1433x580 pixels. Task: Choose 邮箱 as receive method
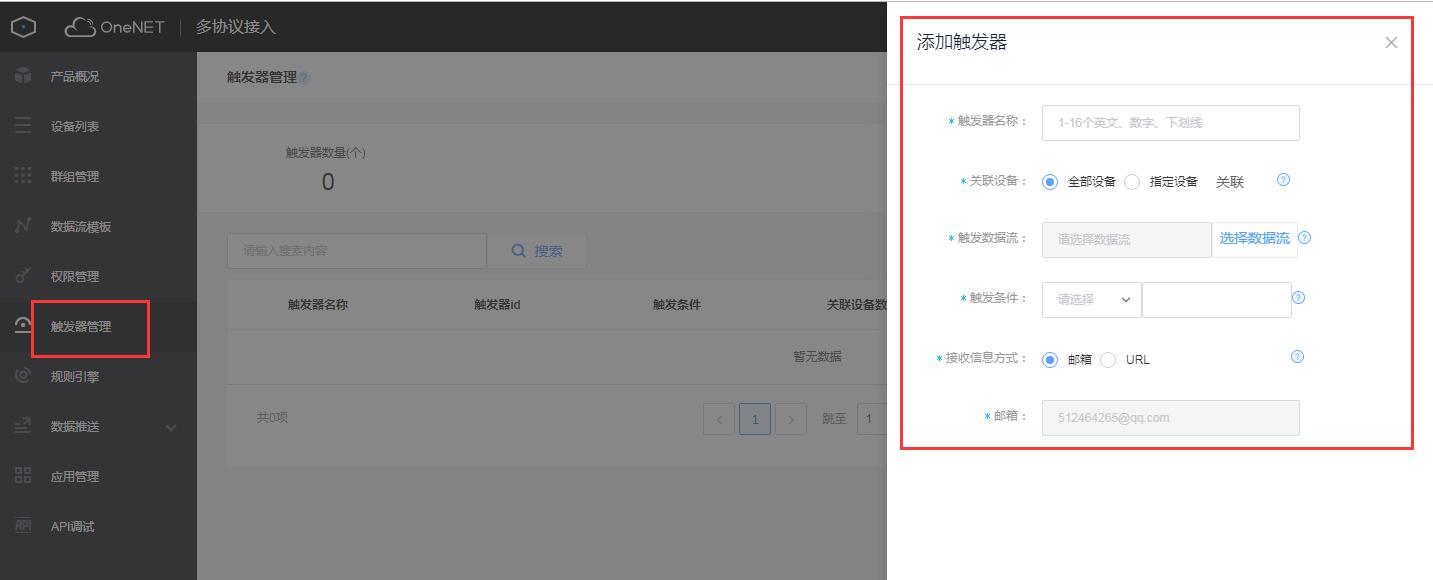1050,360
